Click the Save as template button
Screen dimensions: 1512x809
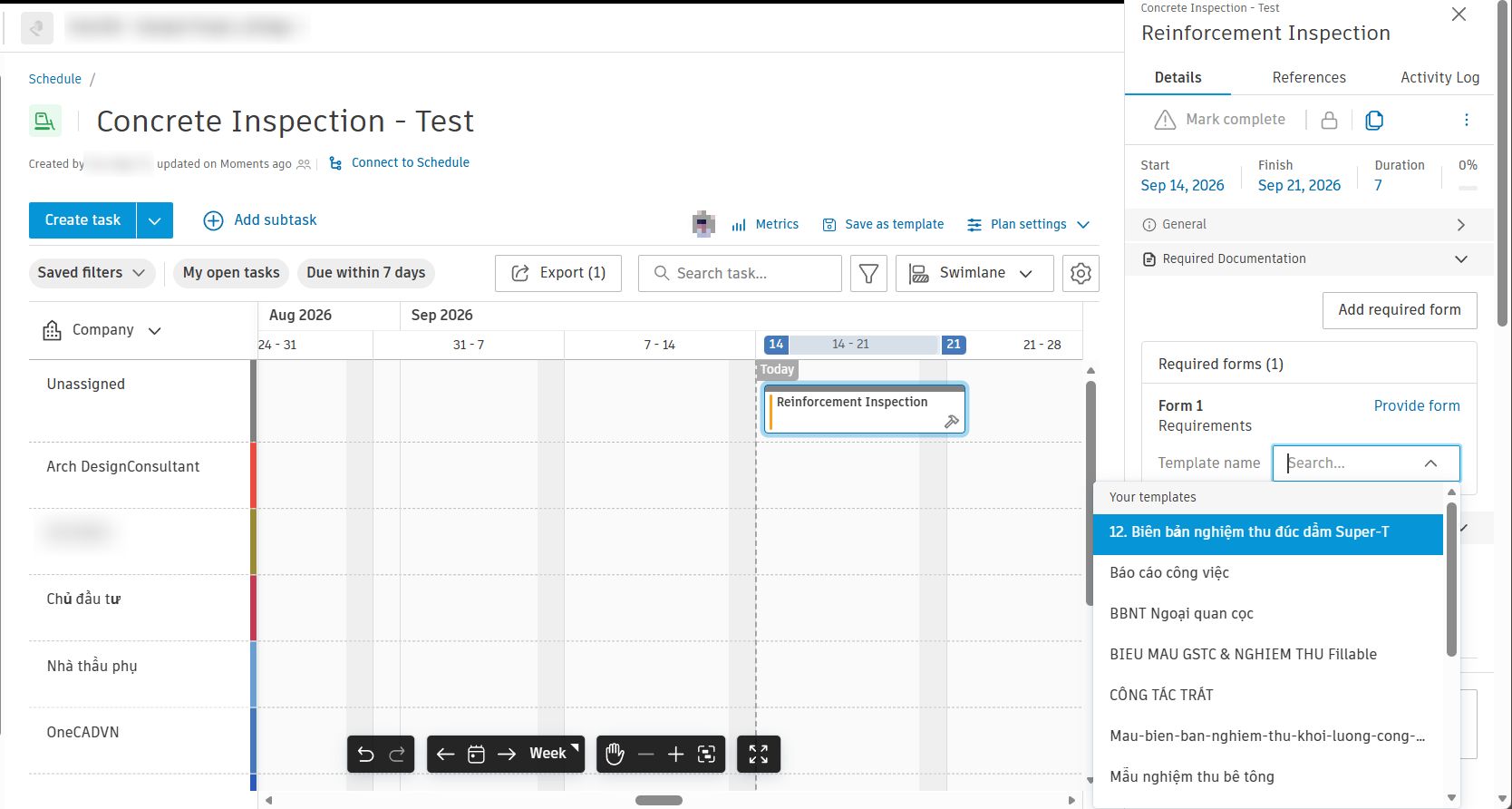click(883, 224)
